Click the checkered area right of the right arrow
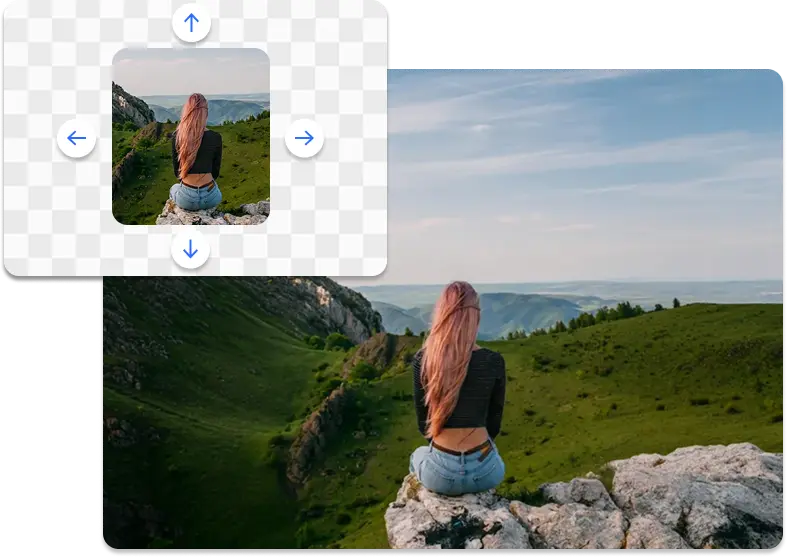This screenshot has width=787, height=557. click(x=355, y=138)
